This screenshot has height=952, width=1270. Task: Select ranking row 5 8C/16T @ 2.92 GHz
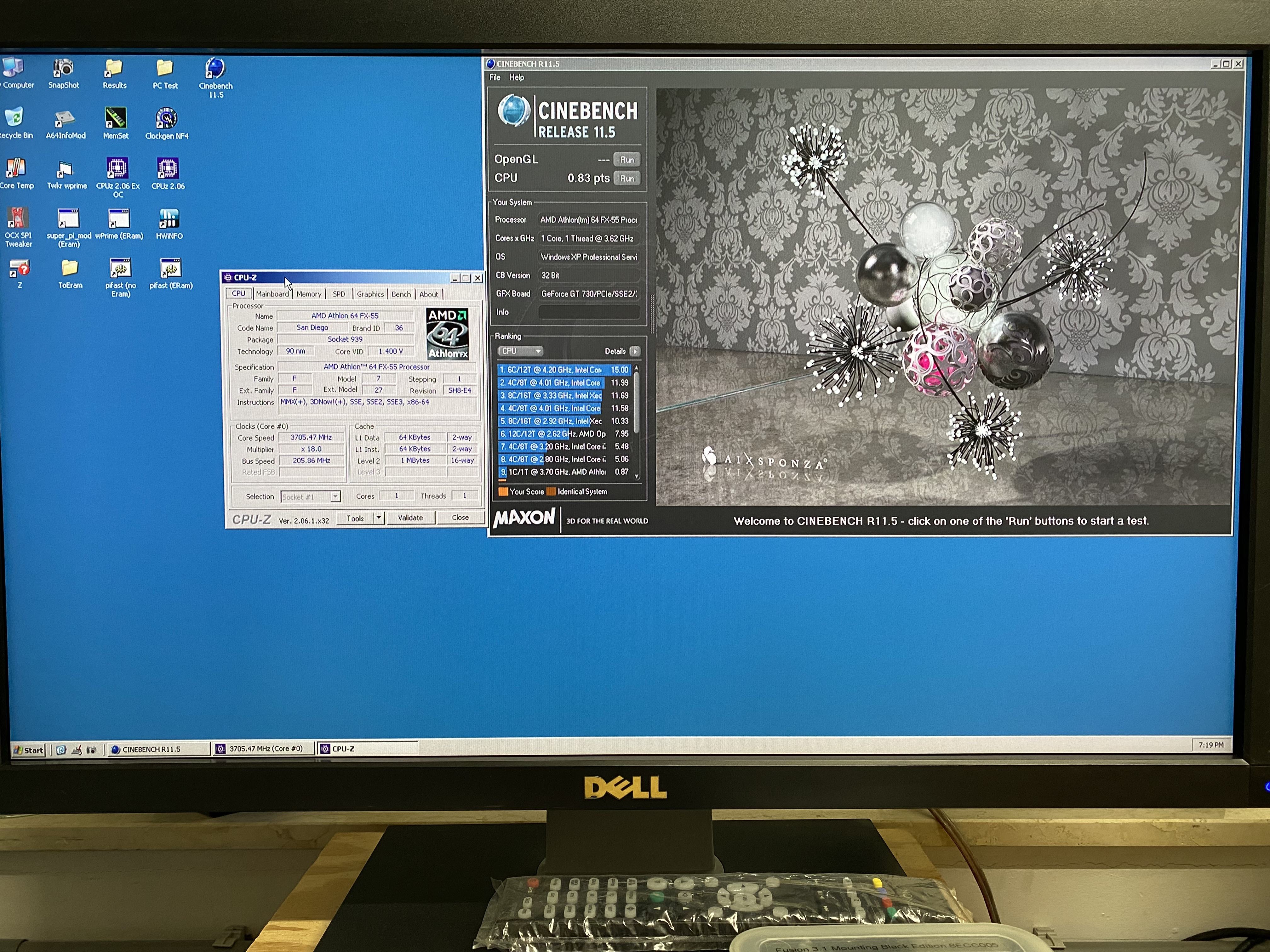[x=564, y=421]
